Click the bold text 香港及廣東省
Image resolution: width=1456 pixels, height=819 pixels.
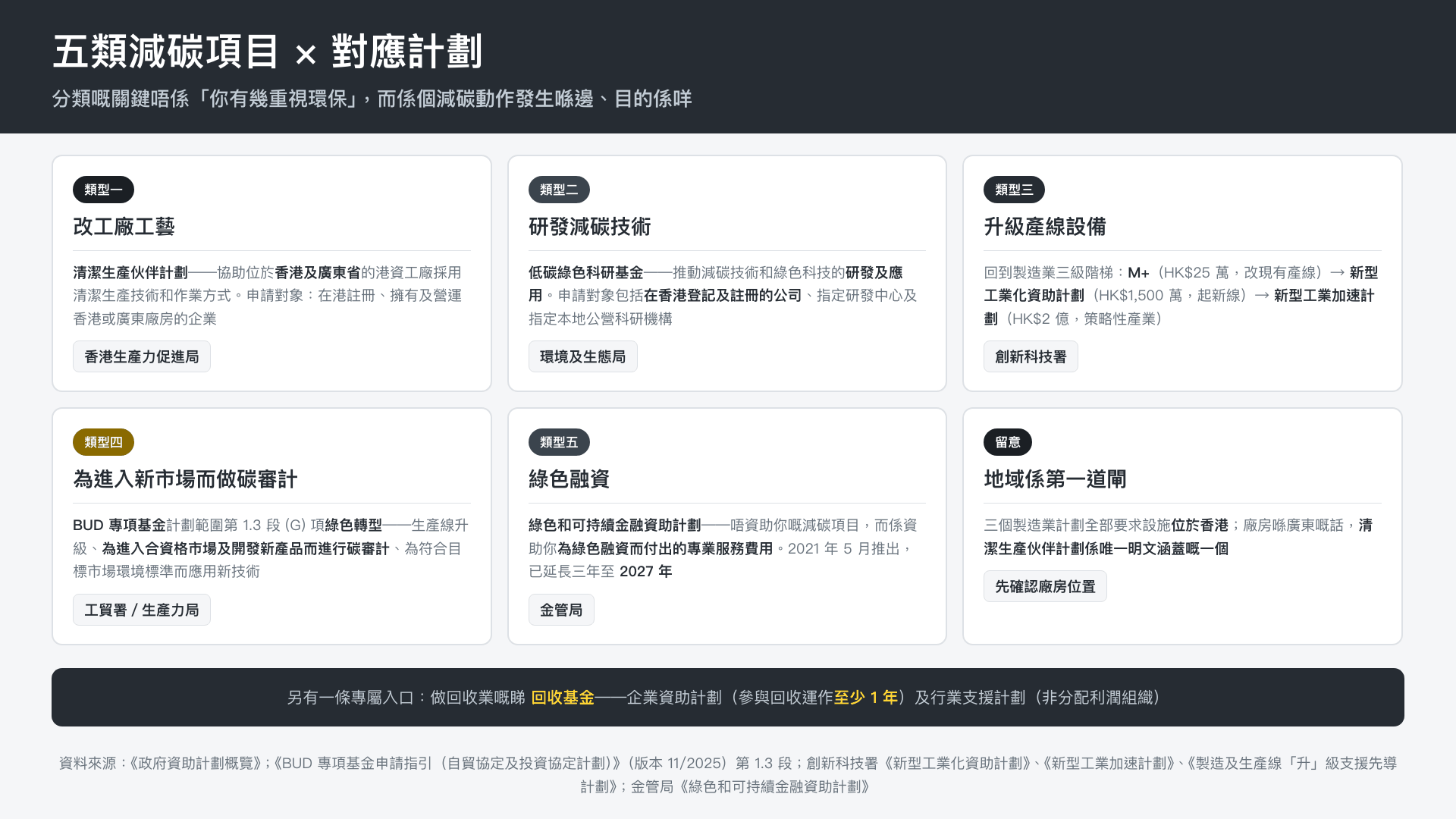318,272
